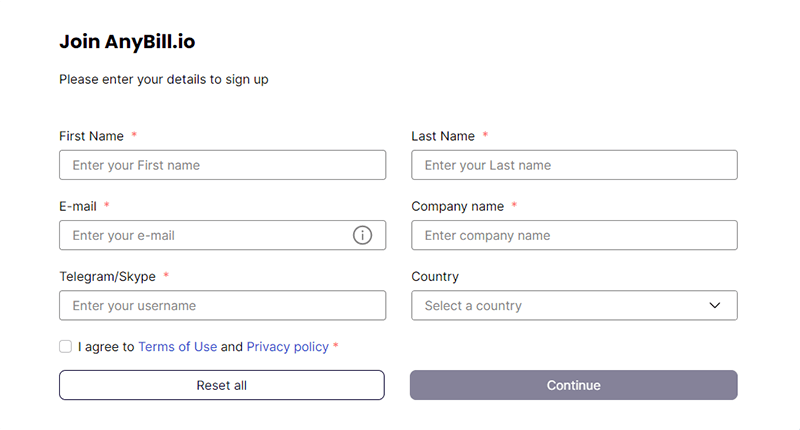
Task: Focus the 'Enter your Last name' field
Action: pyautogui.click(x=574, y=165)
